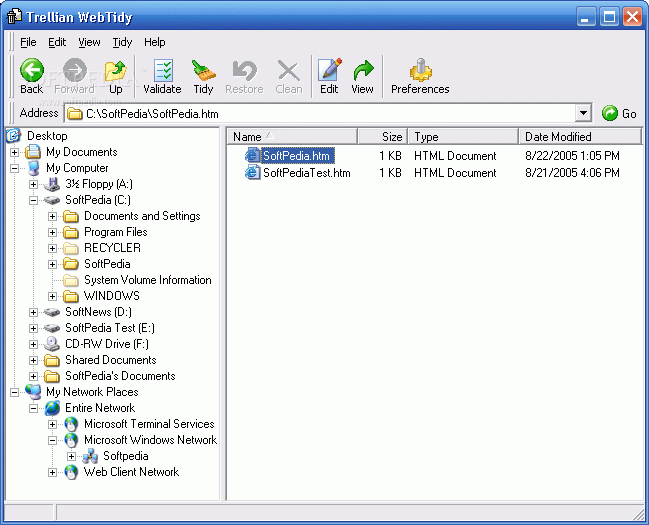Click the My Documents folder icon
The width and height of the screenshot is (649, 525).
click(x=33, y=152)
